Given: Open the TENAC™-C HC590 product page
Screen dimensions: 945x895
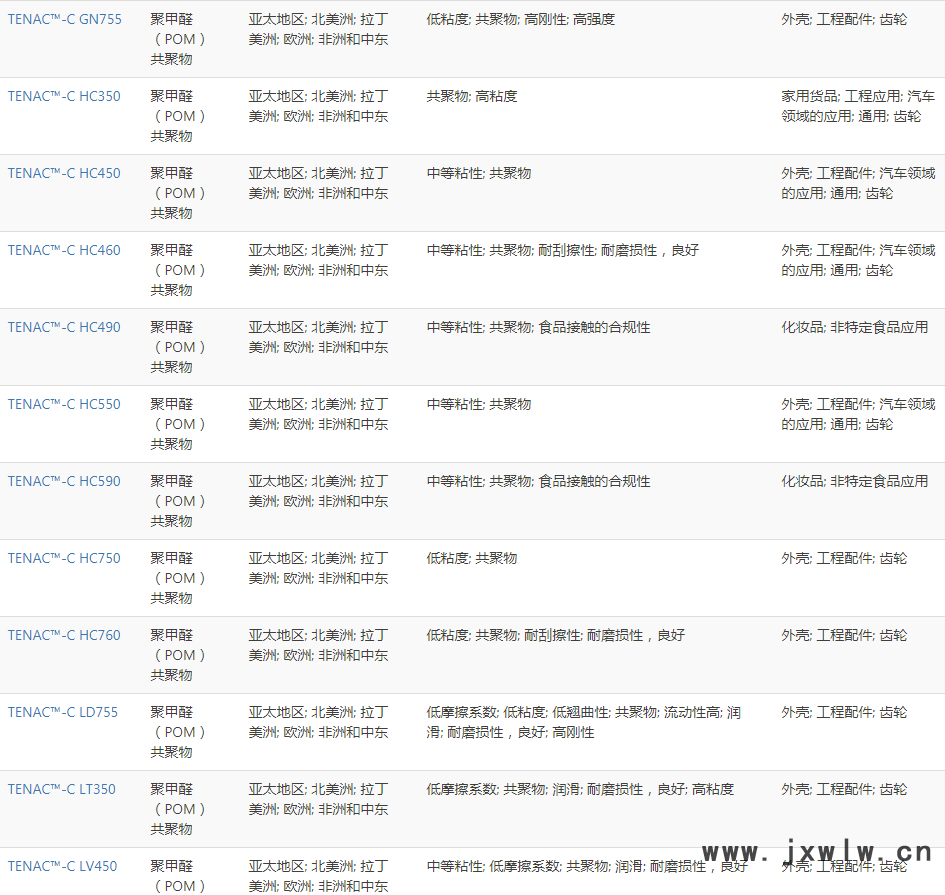Looking at the screenshot, I should click(64, 481).
